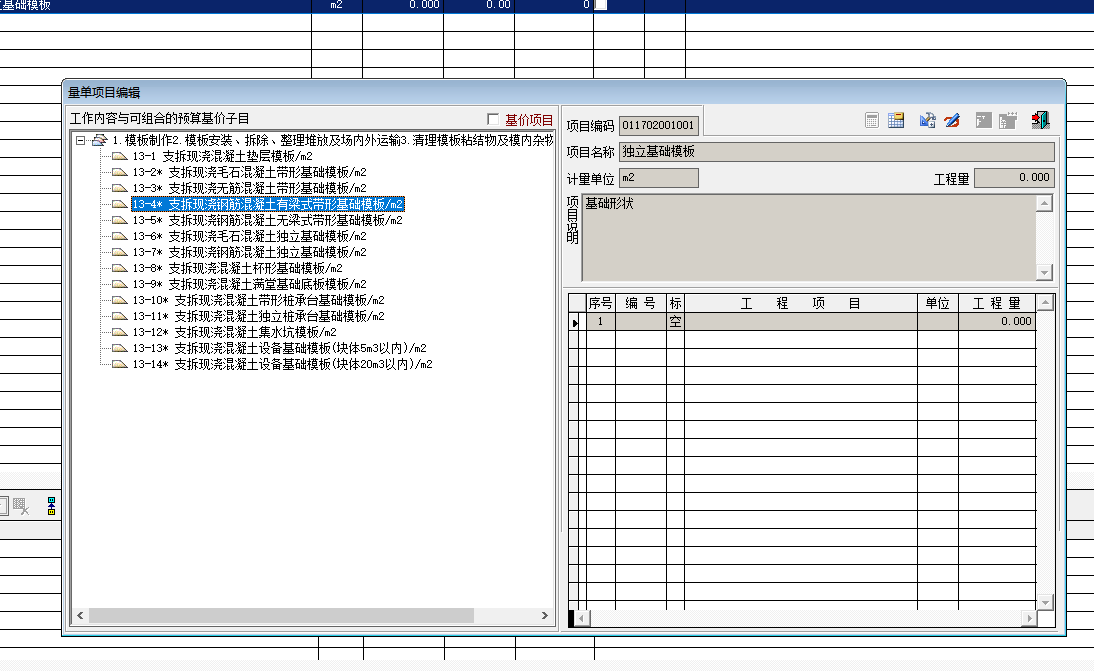
Task: Select 13-6* 支拆现浇毛石混凝土独立基础模板
Action: tap(250, 236)
